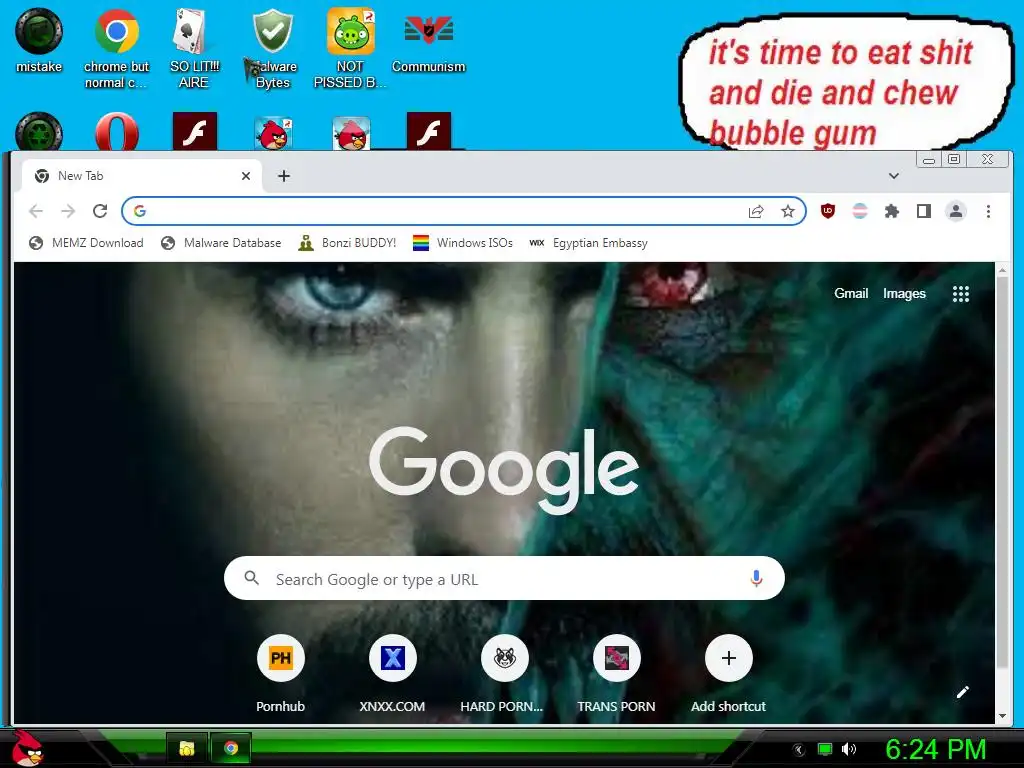
Task: Open the Angry Birds start button on taskbar
Action: [x=28, y=748]
